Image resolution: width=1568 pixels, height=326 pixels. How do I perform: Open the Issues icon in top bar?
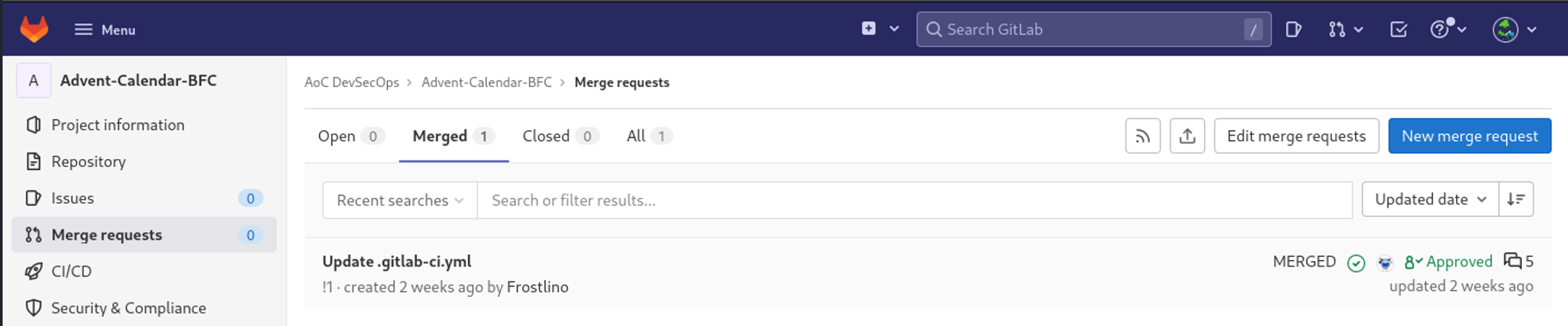[x=1294, y=29]
